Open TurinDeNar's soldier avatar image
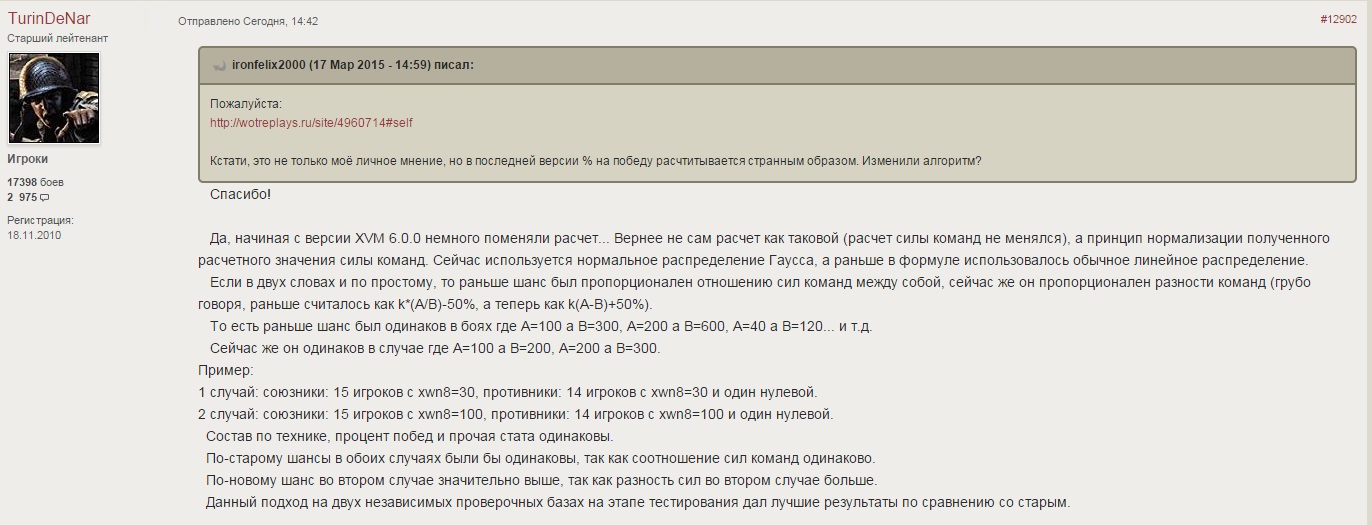This screenshot has width=1372, height=525. 54,98
